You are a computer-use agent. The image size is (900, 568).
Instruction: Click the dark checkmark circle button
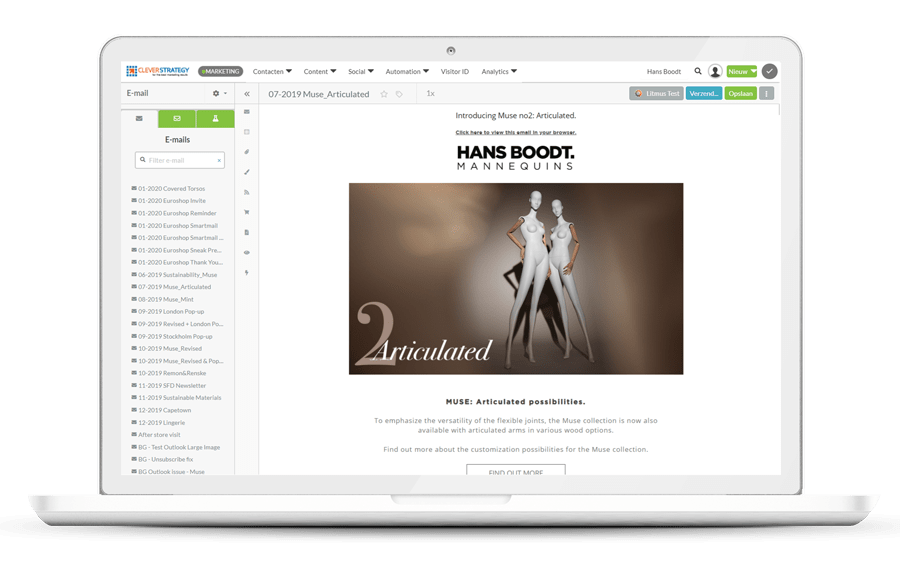(x=770, y=71)
